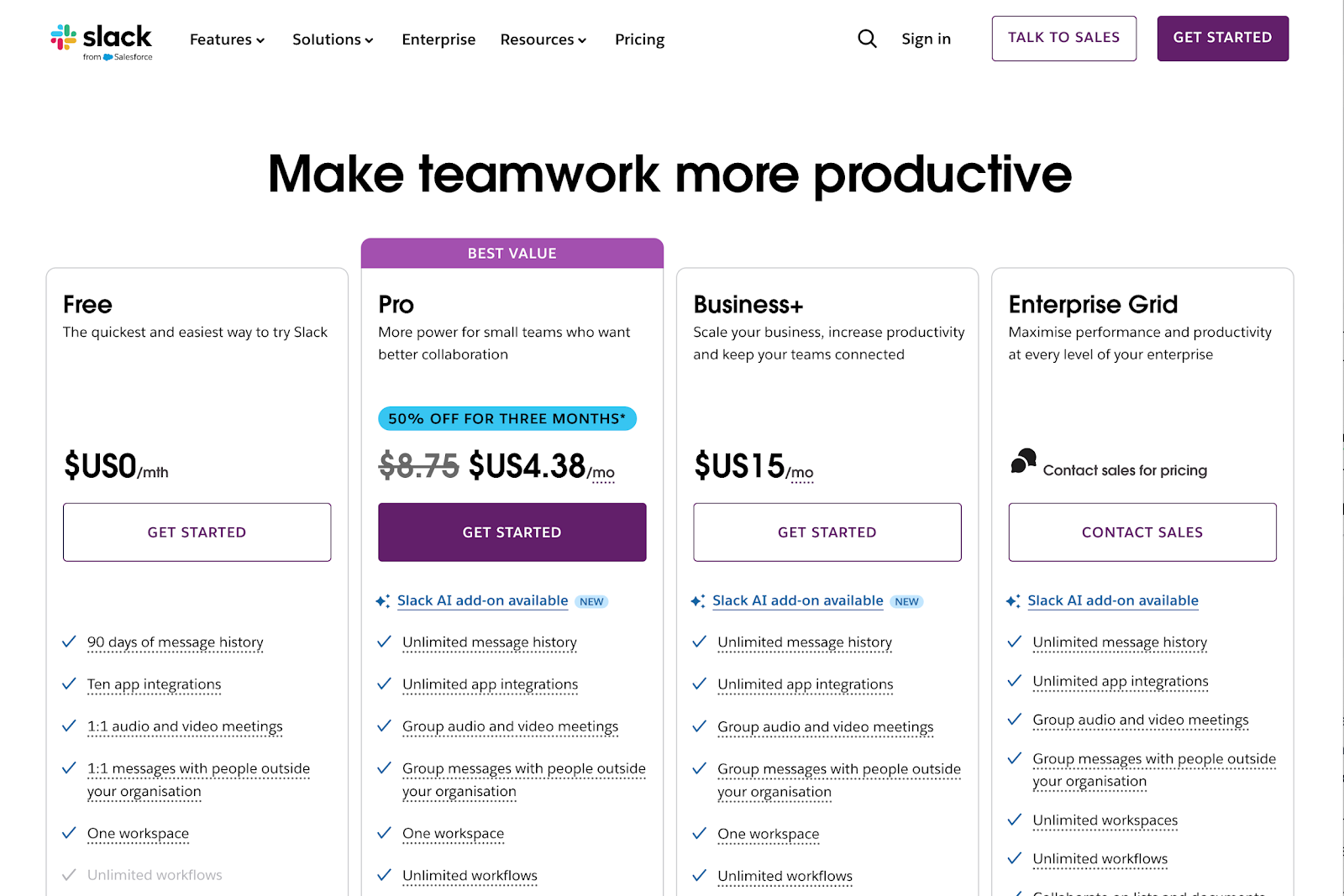
Task: Click Contact Sales for Enterprise Grid
Action: (x=1142, y=532)
